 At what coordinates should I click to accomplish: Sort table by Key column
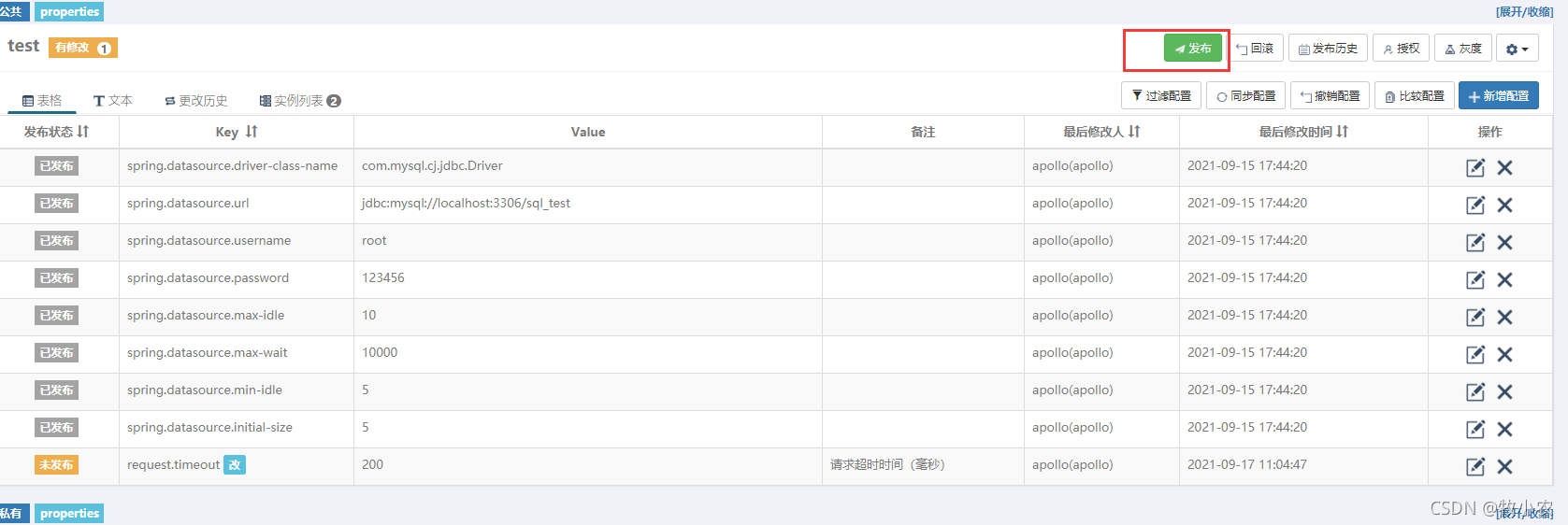252,132
